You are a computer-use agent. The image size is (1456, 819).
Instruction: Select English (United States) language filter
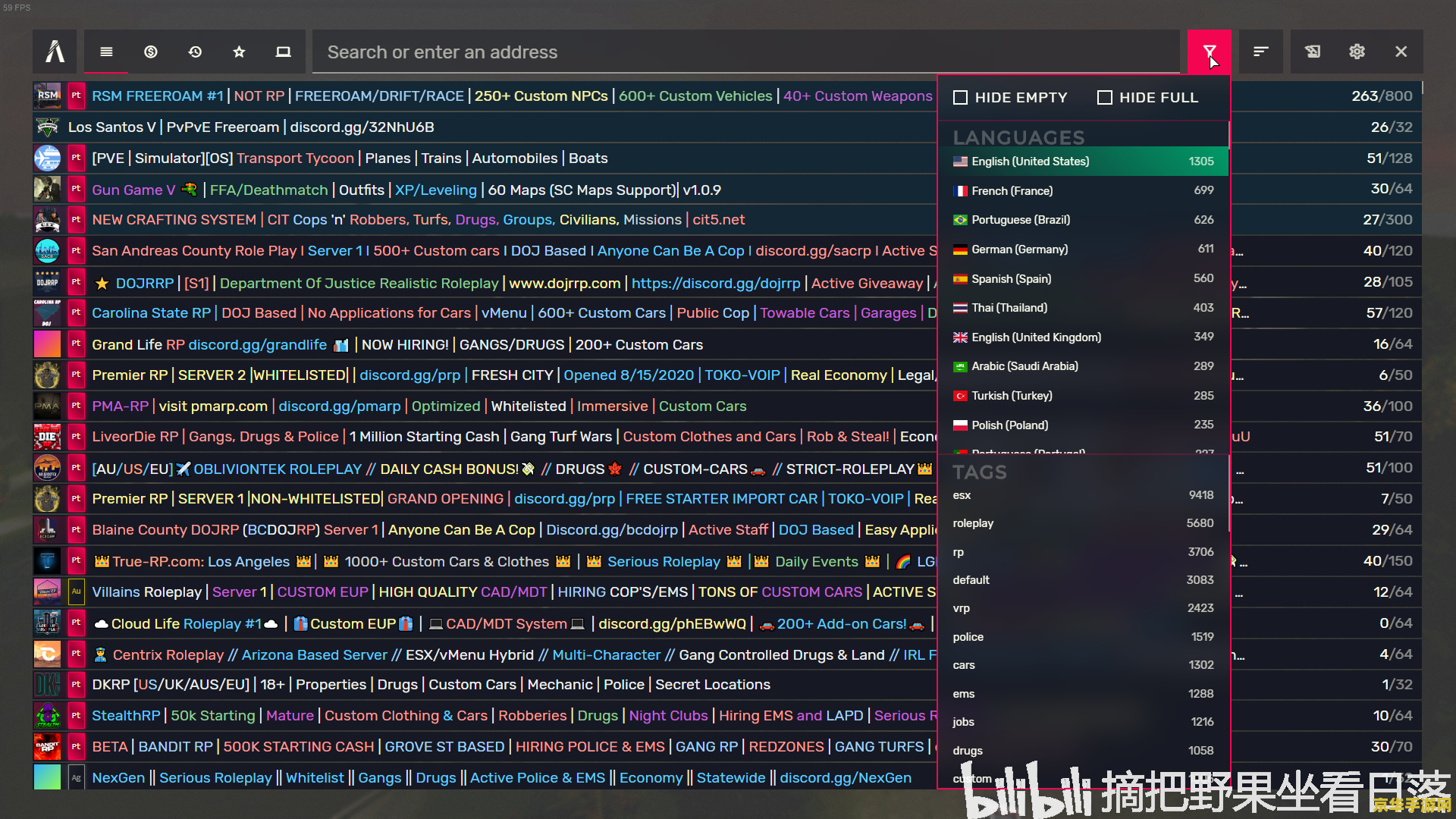[1083, 162]
